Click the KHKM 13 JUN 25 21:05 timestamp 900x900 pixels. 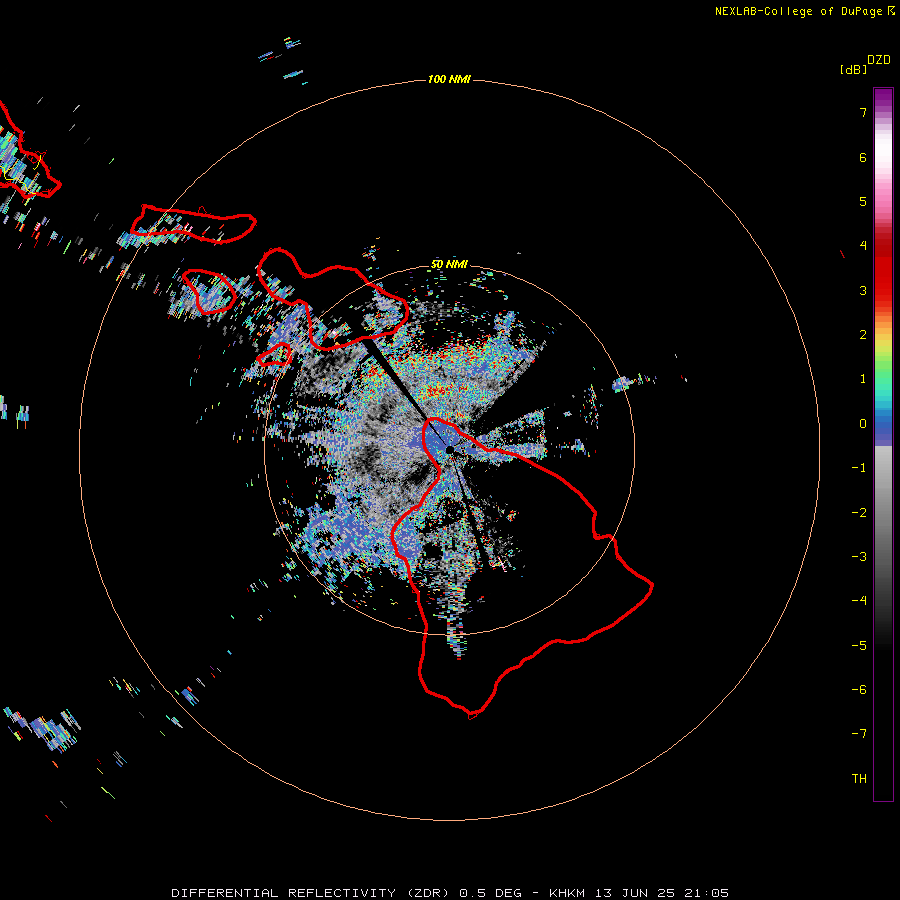pyautogui.click(x=639, y=893)
